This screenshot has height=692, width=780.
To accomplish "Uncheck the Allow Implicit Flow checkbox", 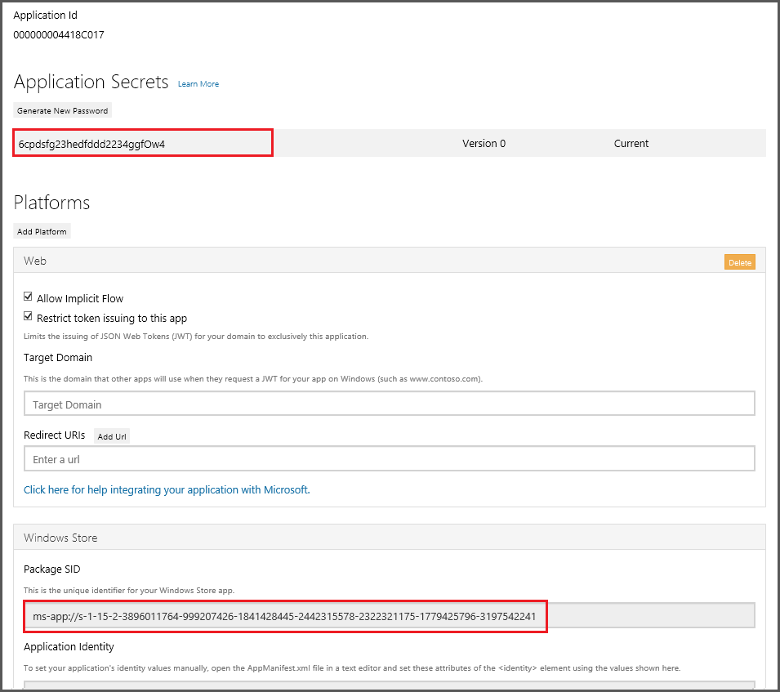I will coord(29,298).
